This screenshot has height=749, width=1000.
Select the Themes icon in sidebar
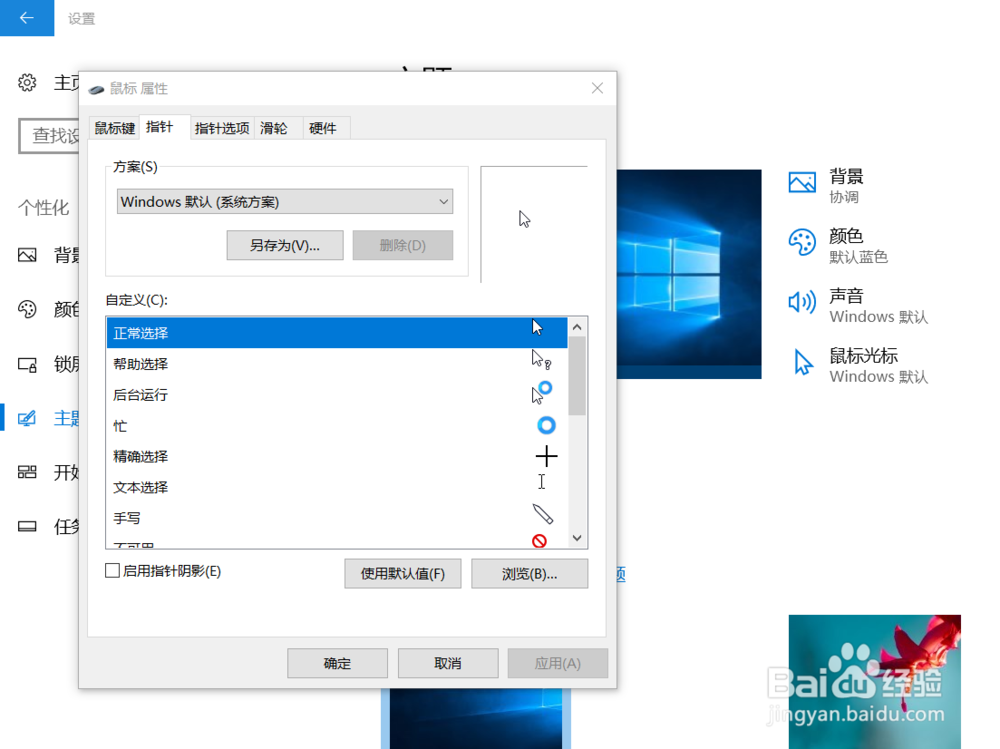pos(27,419)
